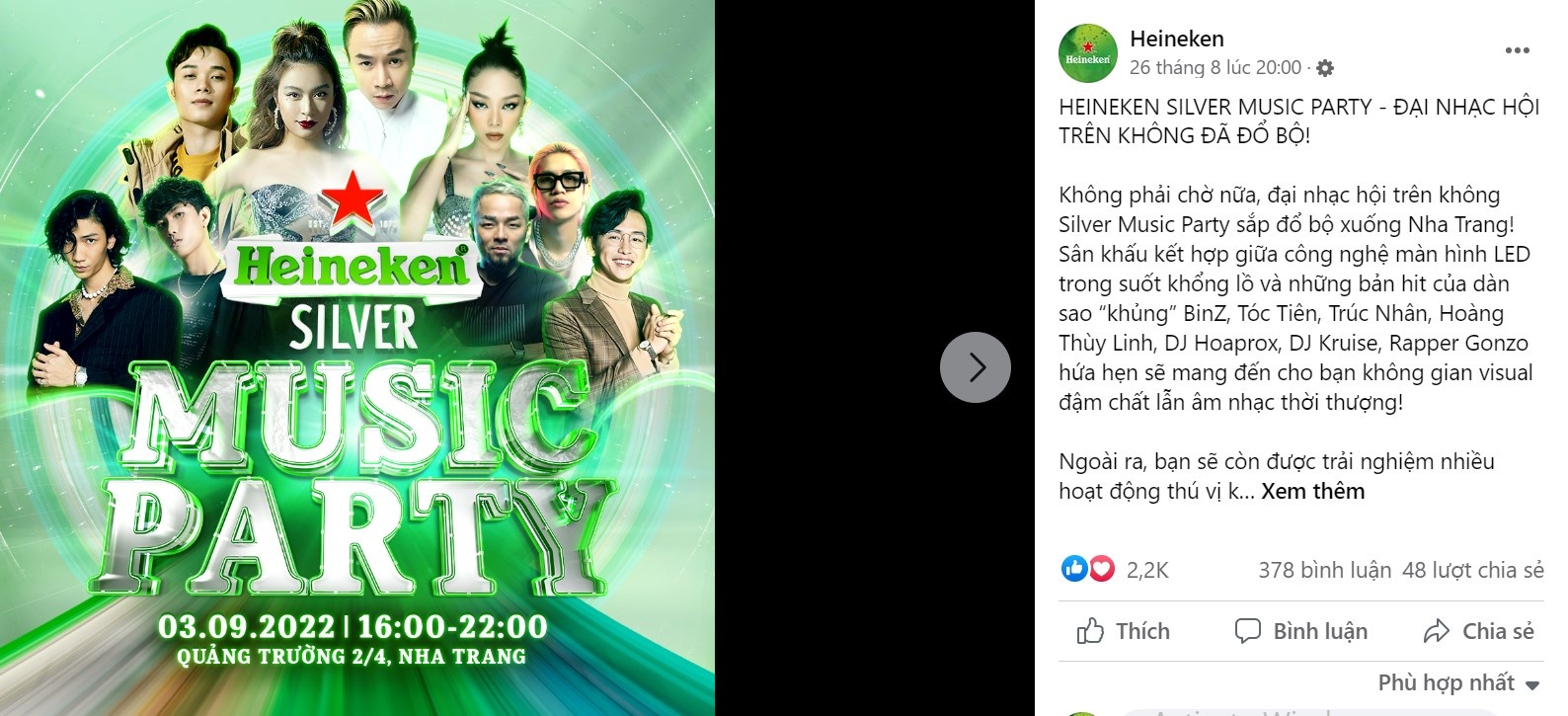Click the post audience gear icon

1325,68
